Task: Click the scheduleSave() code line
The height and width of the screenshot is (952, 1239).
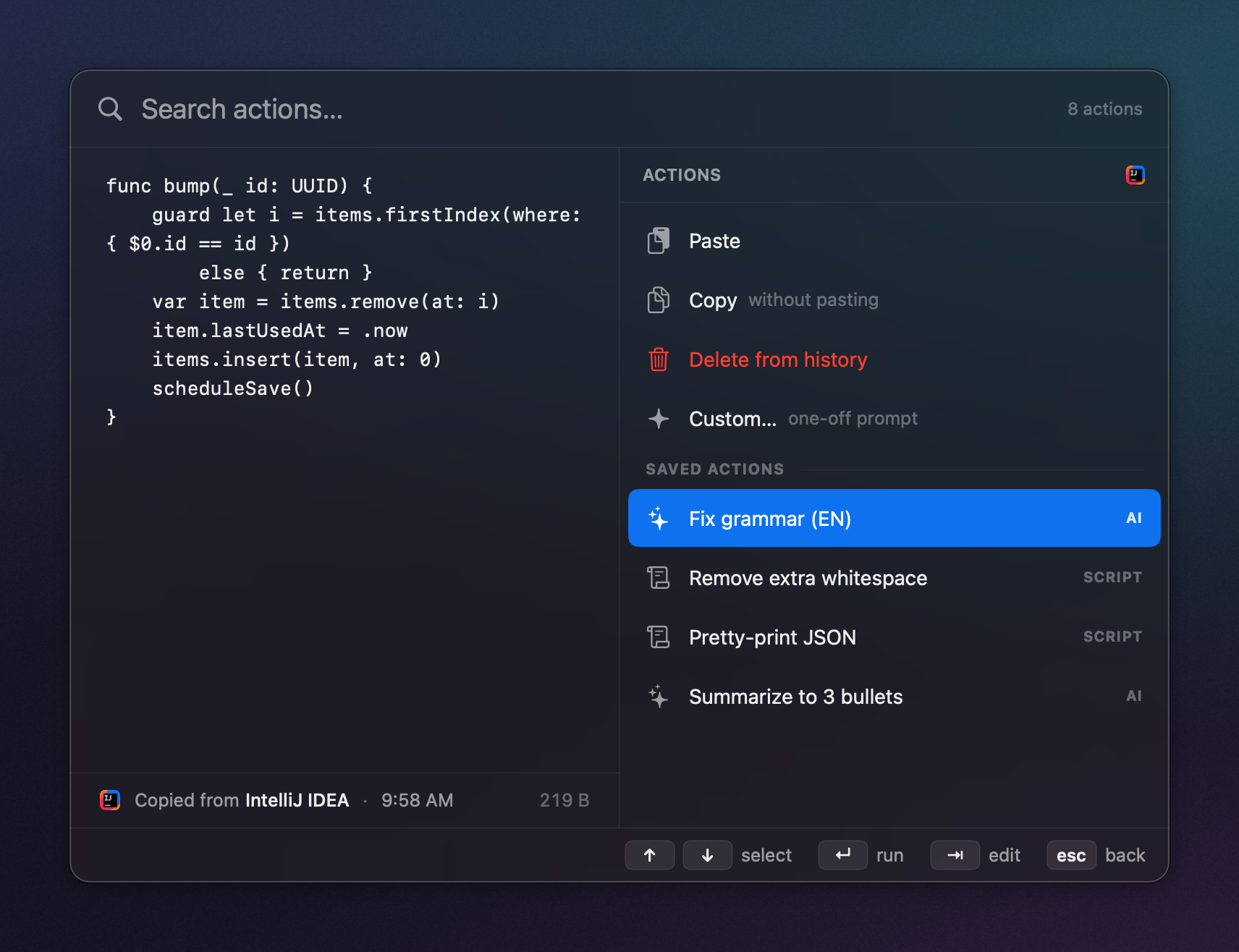Action: pos(233,388)
